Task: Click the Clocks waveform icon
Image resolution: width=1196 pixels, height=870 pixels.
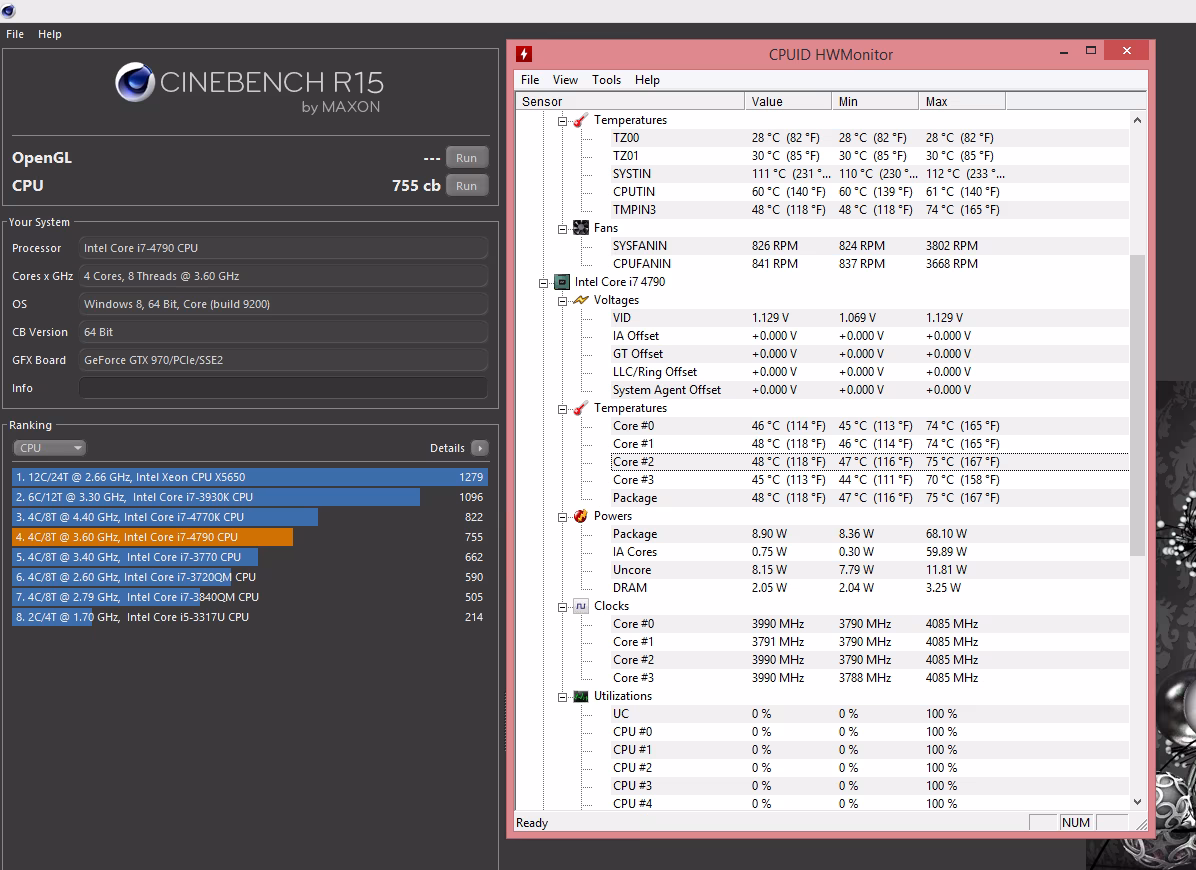Action: pos(581,606)
